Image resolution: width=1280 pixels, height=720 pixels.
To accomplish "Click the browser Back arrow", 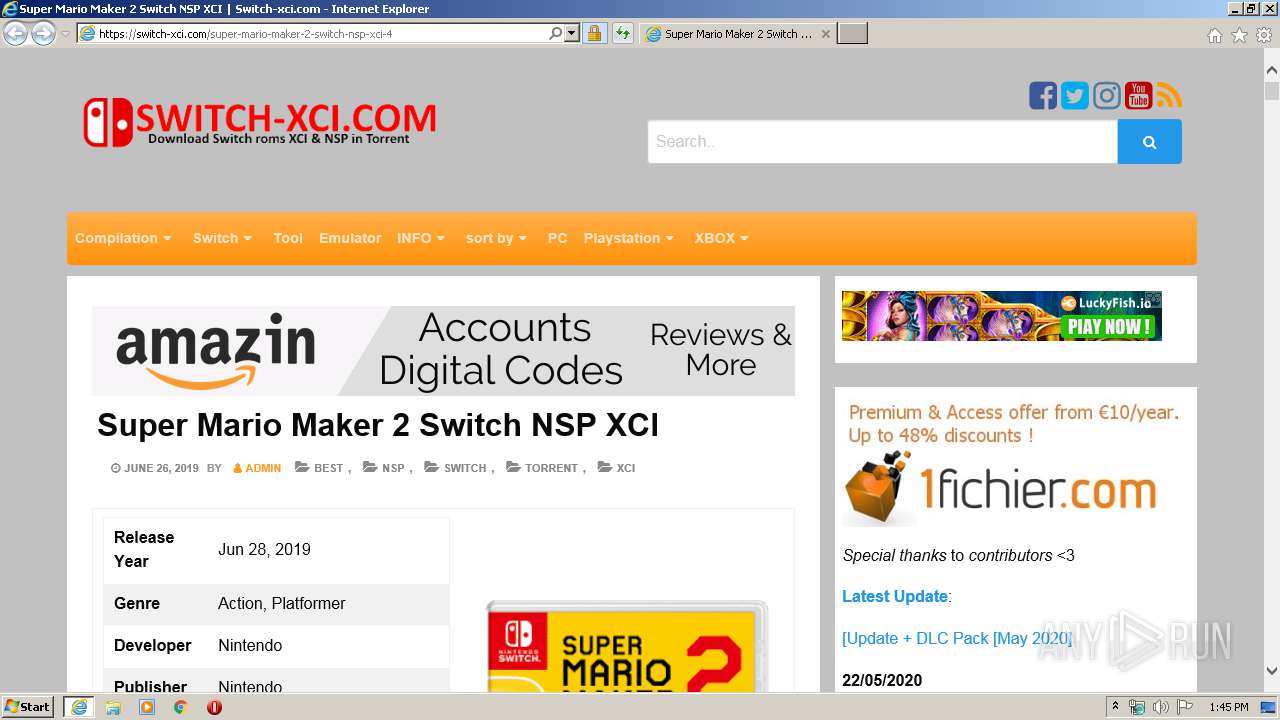I will pos(16,33).
